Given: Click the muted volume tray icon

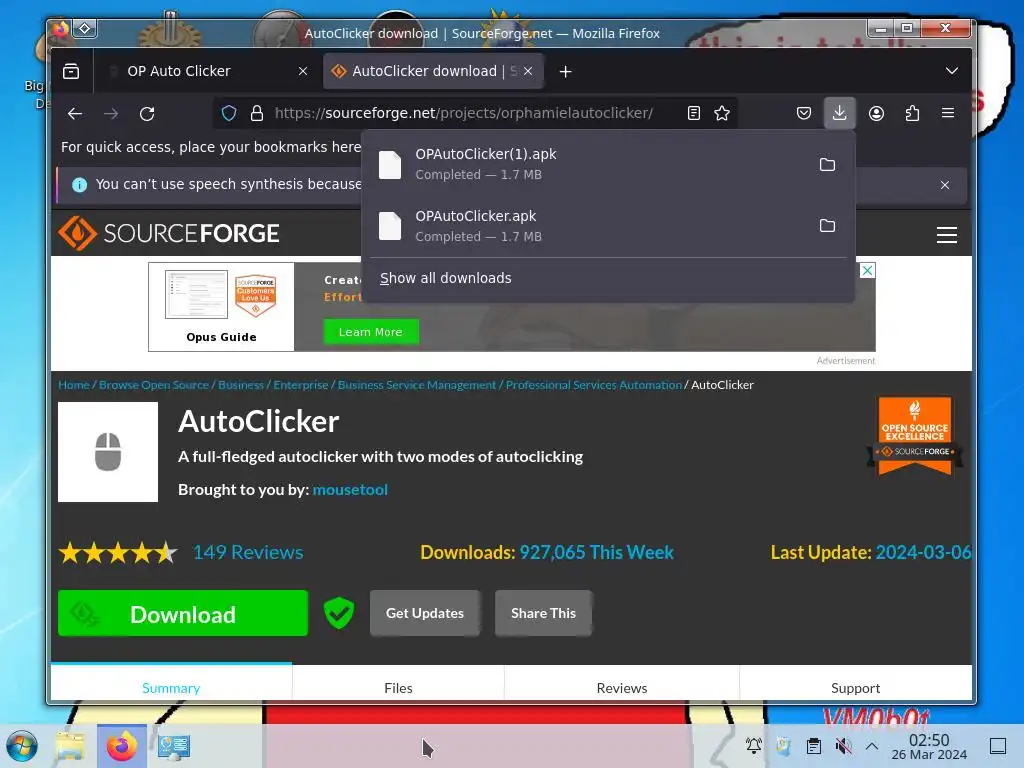Looking at the screenshot, I should click(844, 746).
